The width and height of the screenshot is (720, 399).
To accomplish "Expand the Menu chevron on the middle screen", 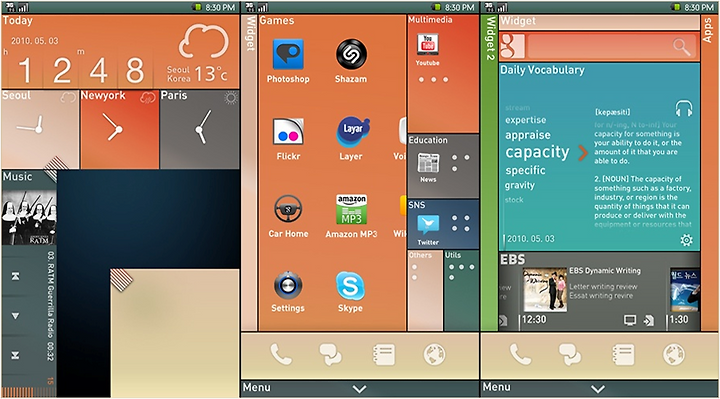I will (360, 389).
